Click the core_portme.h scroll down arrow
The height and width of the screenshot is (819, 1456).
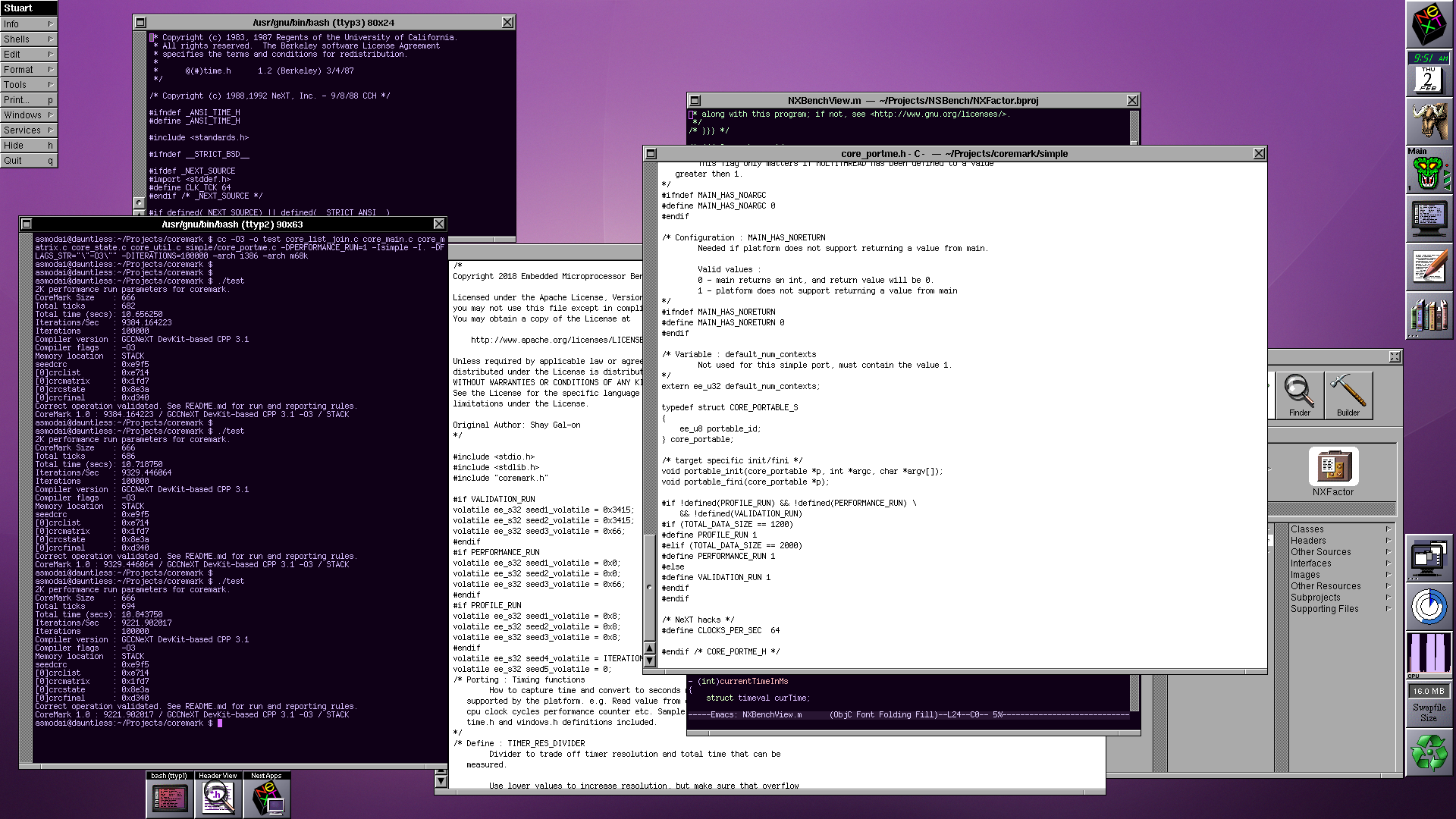point(650,661)
